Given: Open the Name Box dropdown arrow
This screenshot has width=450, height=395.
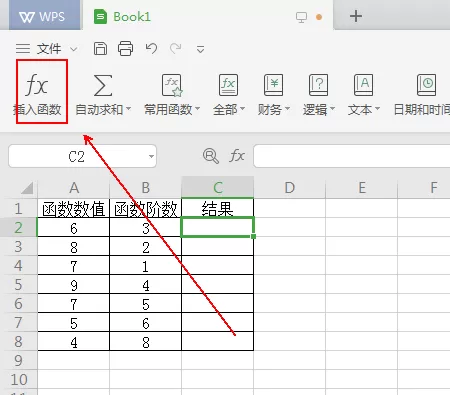Looking at the screenshot, I should click(x=151, y=156).
